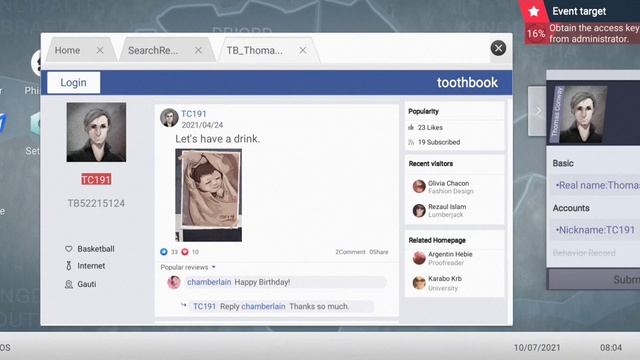Click the location icon beside Gauti
640x360 pixels.
click(x=69, y=284)
